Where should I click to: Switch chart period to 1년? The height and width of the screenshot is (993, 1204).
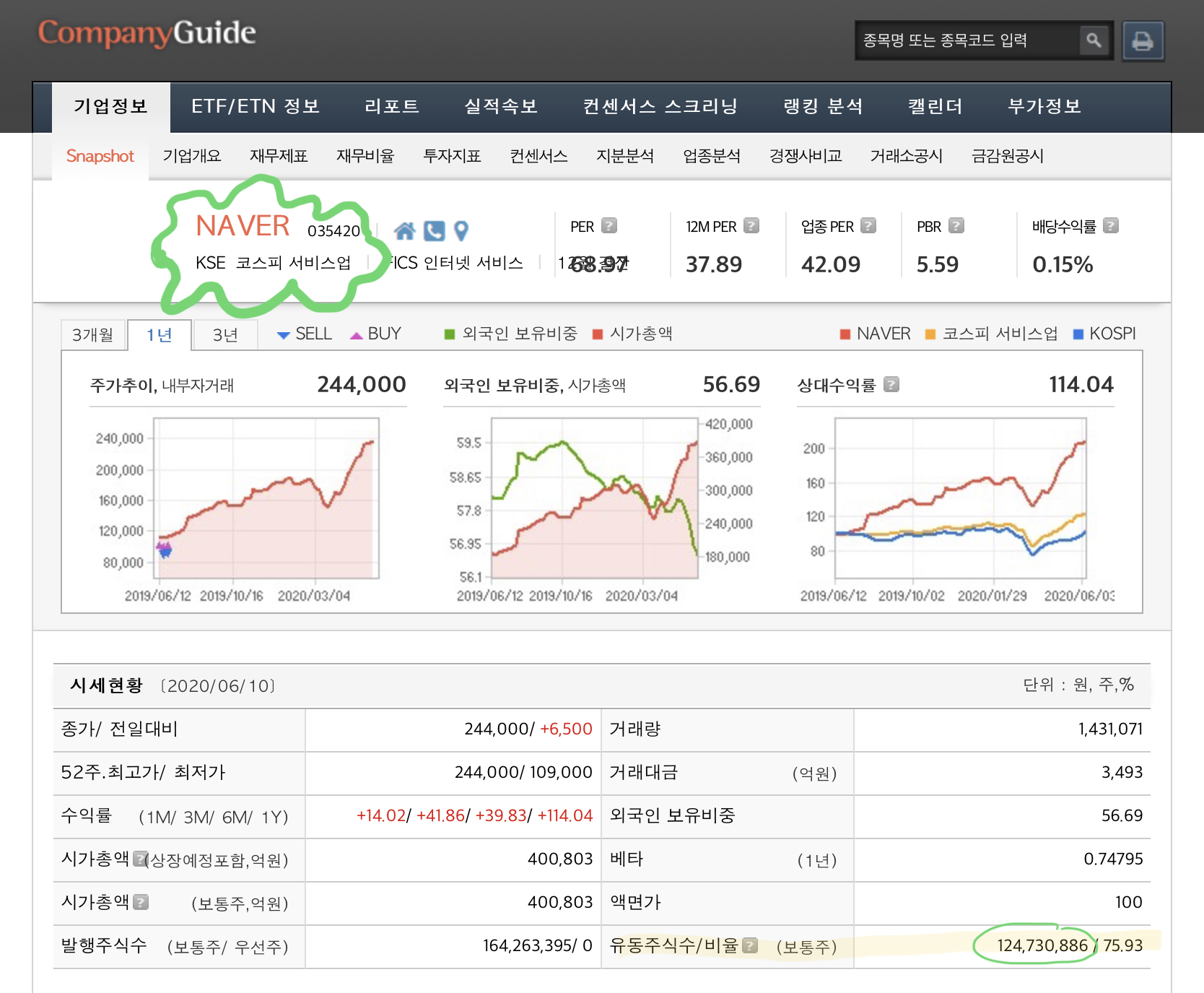point(160,335)
